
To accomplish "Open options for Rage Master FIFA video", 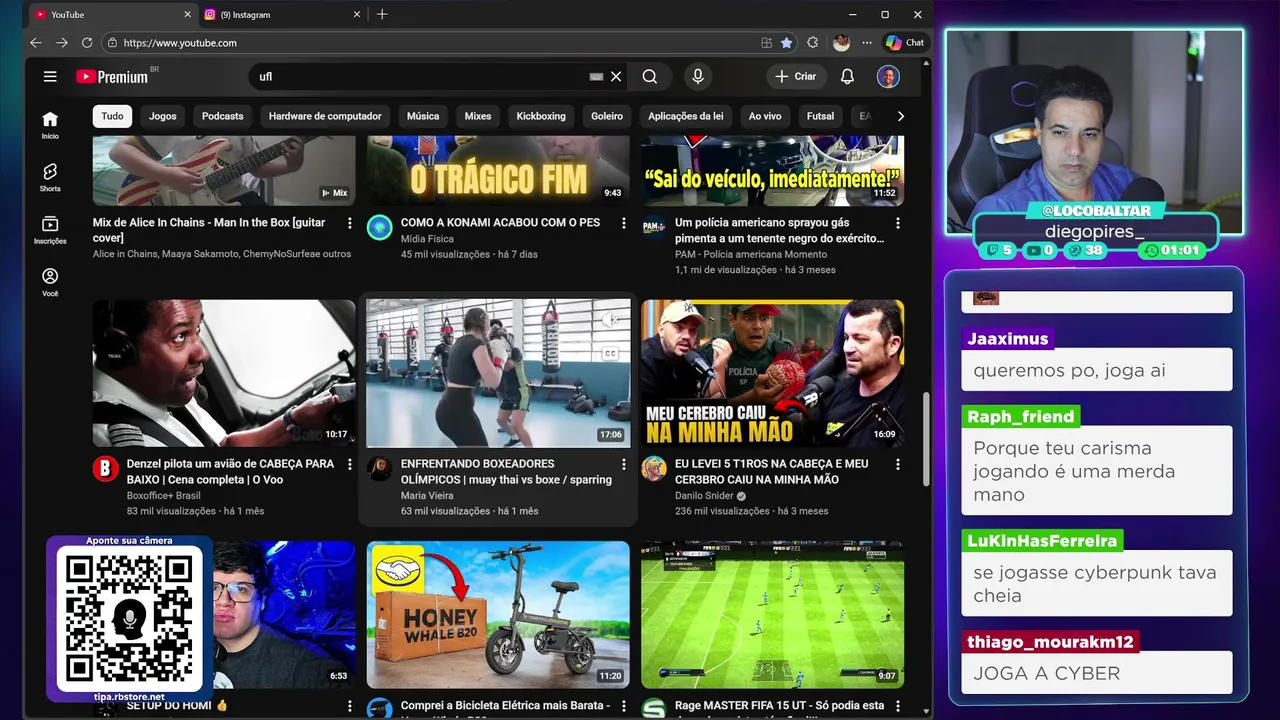I will [x=897, y=706].
